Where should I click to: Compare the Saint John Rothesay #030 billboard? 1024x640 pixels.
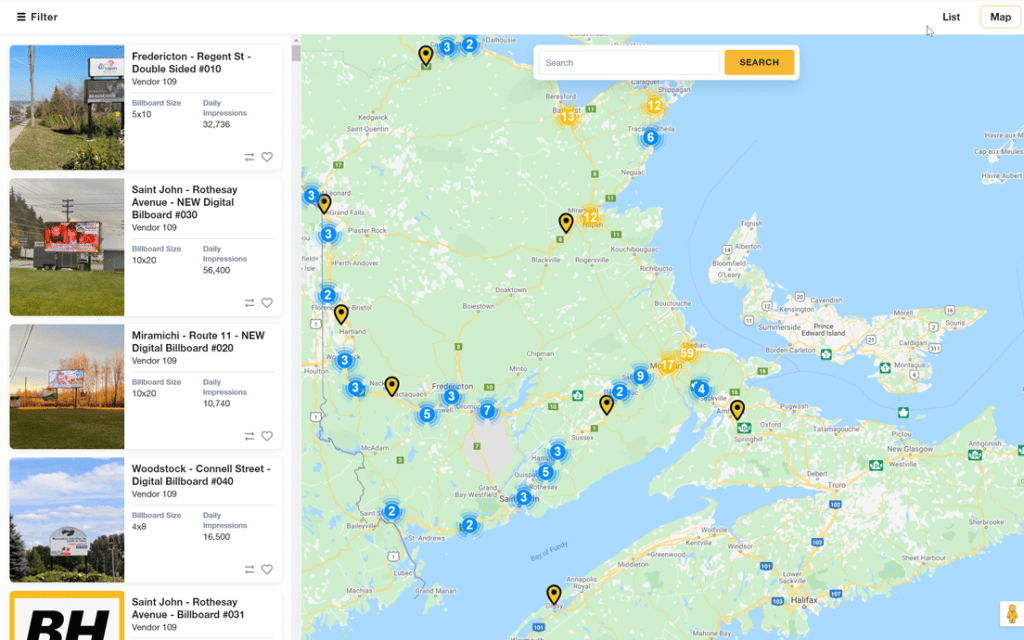tap(249, 303)
